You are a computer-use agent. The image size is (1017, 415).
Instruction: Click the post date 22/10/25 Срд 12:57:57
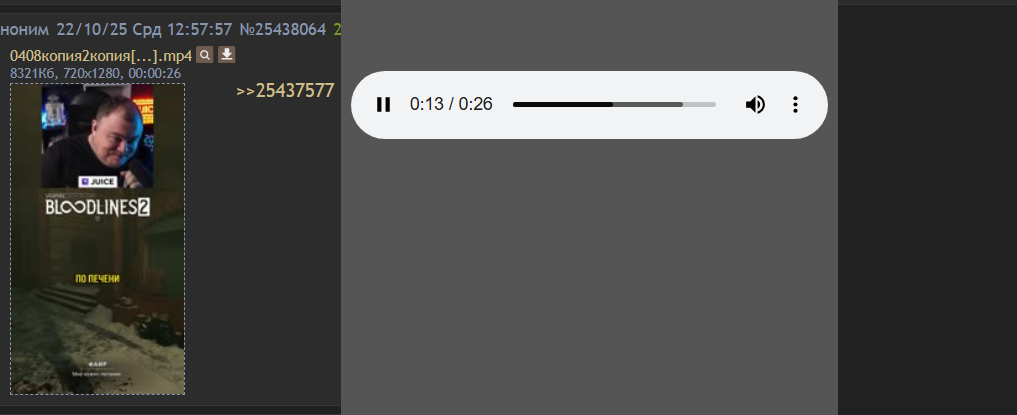click(x=144, y=29)
